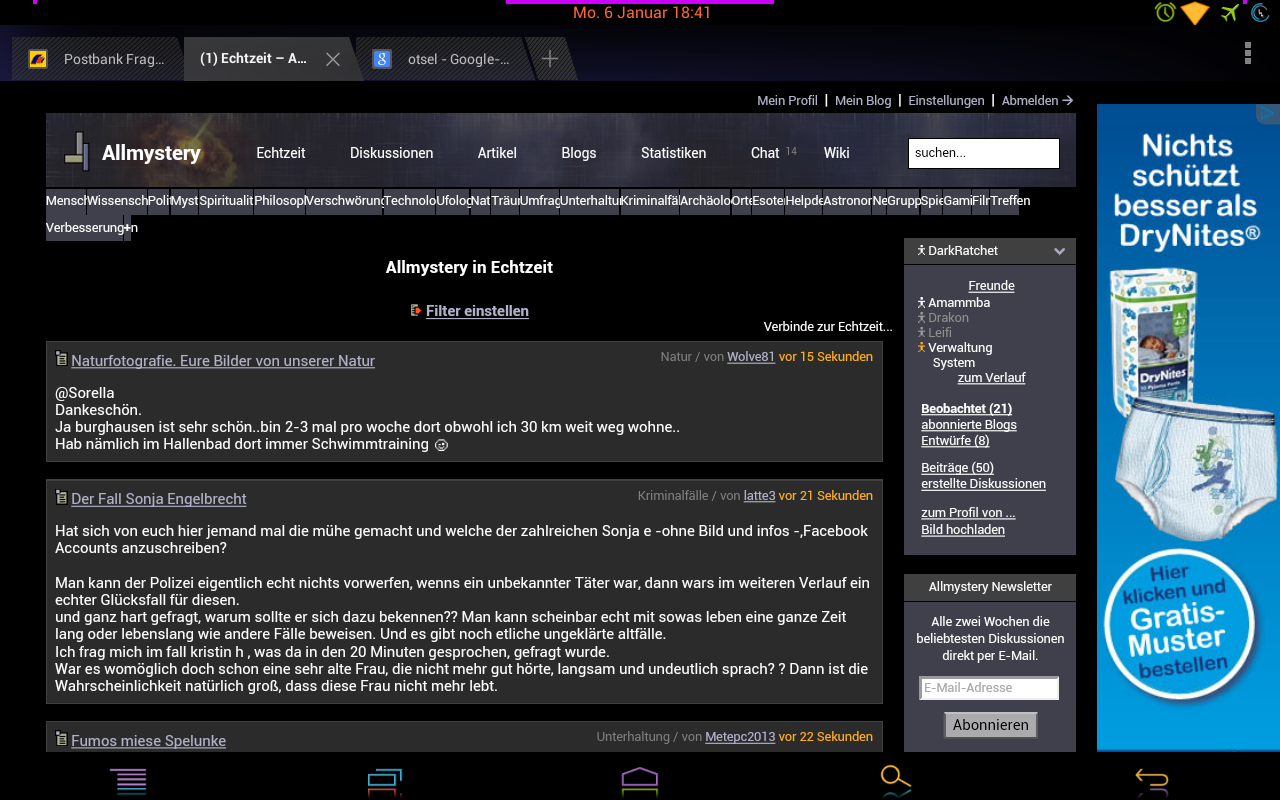This screenshot has height=800, width=1280.
Task: Open Filter einstellen link
Action: point(477,311)
